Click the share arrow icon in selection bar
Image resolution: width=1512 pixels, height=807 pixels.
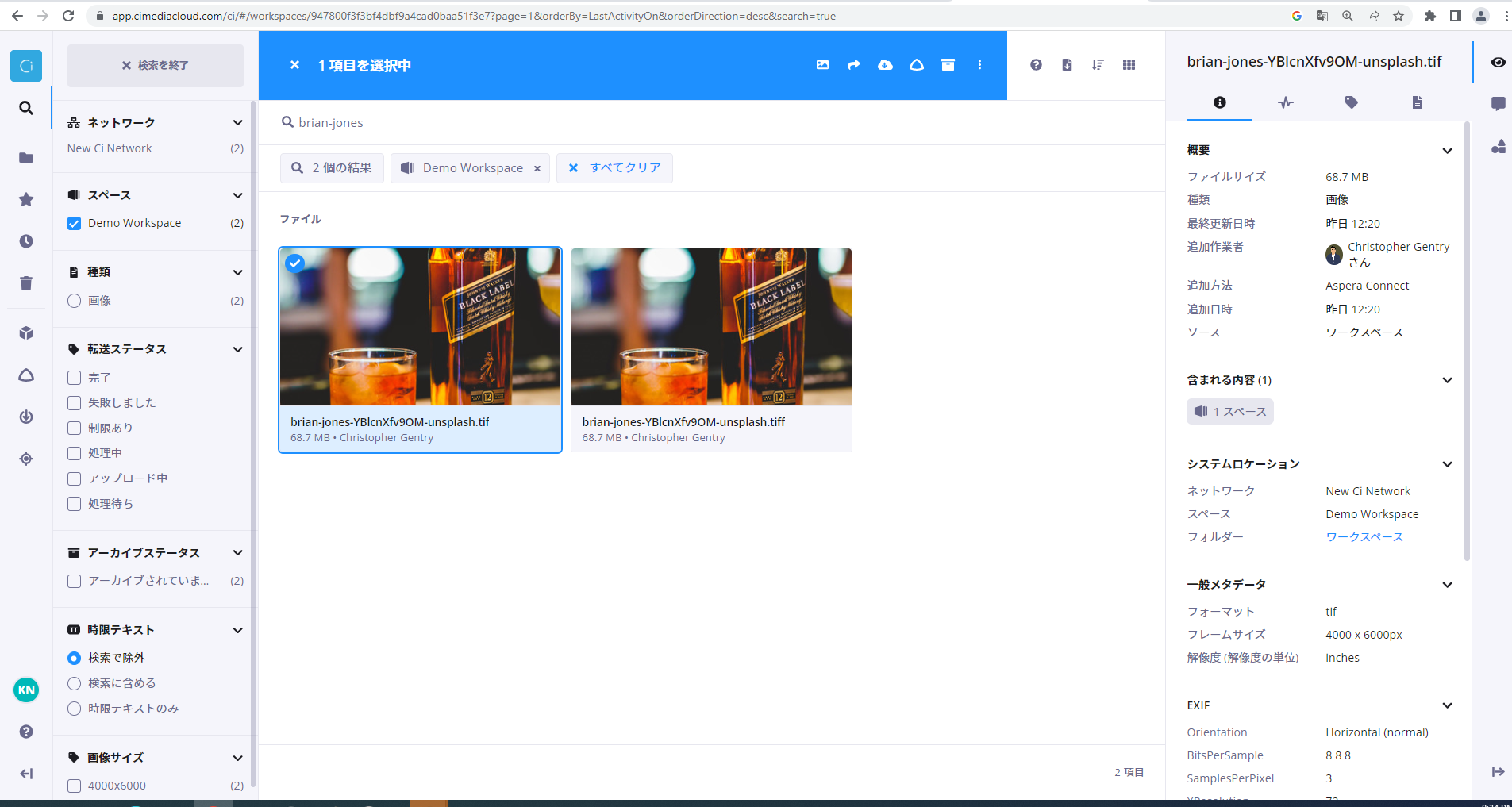pyautogui.click(x=854, y=65)
